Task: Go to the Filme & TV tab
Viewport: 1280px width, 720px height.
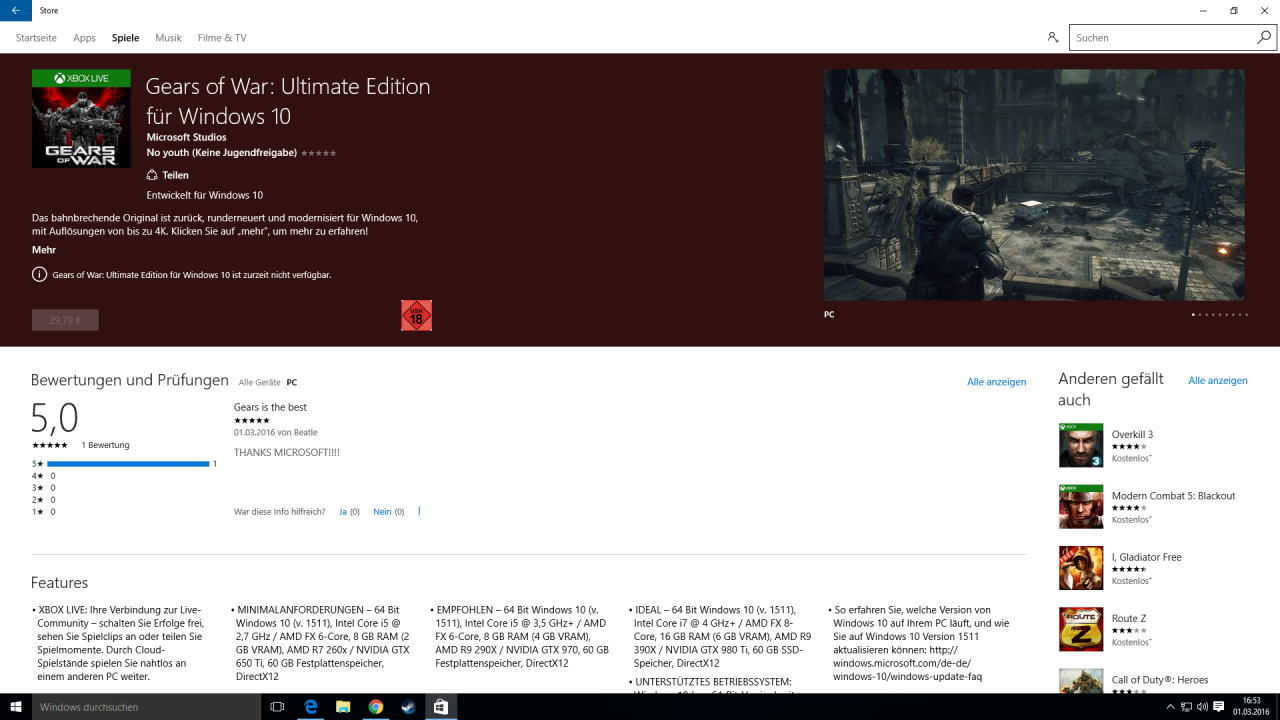Action: [x=222, y=38]
